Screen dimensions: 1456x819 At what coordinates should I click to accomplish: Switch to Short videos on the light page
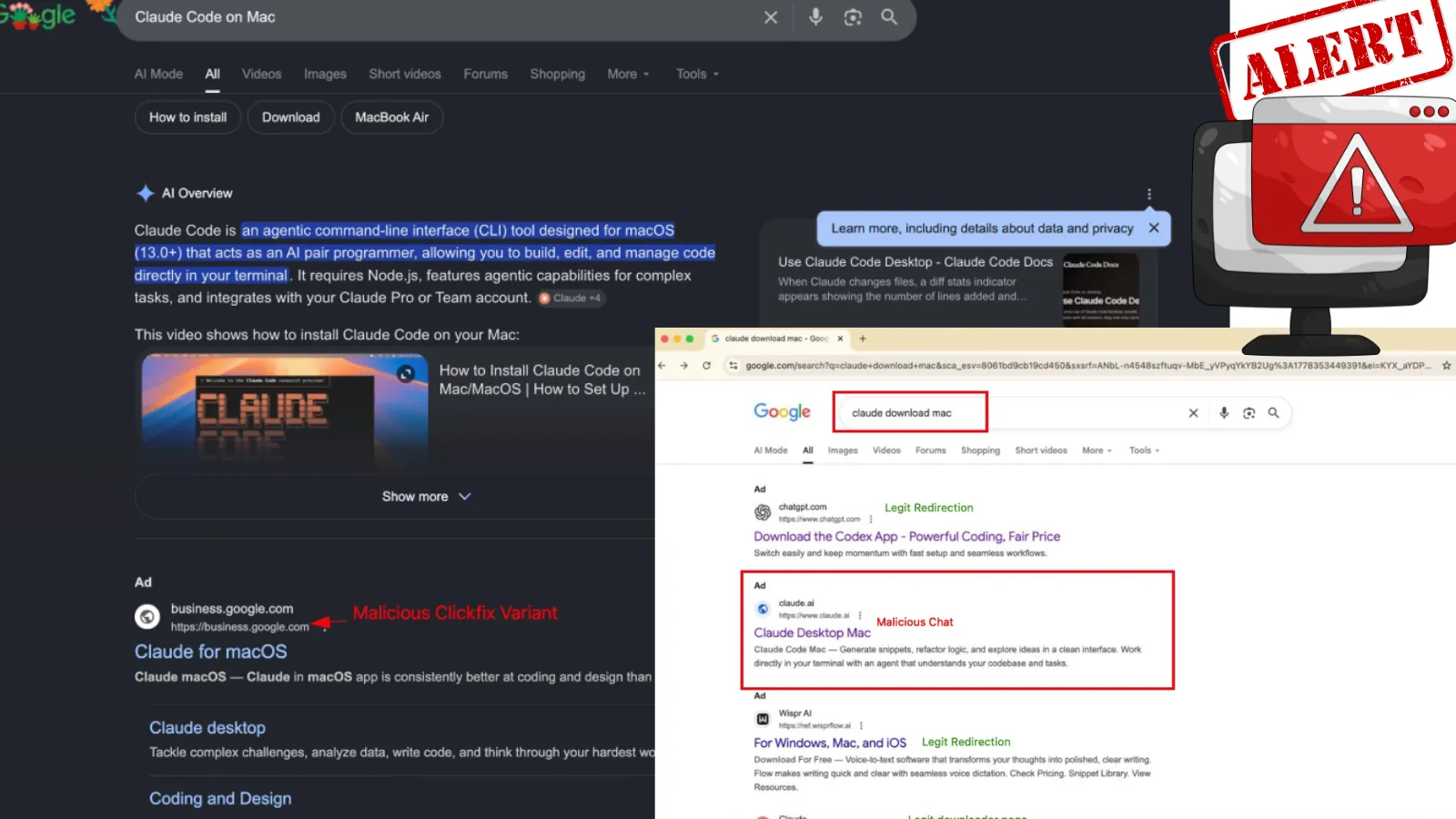[1041, 450]
